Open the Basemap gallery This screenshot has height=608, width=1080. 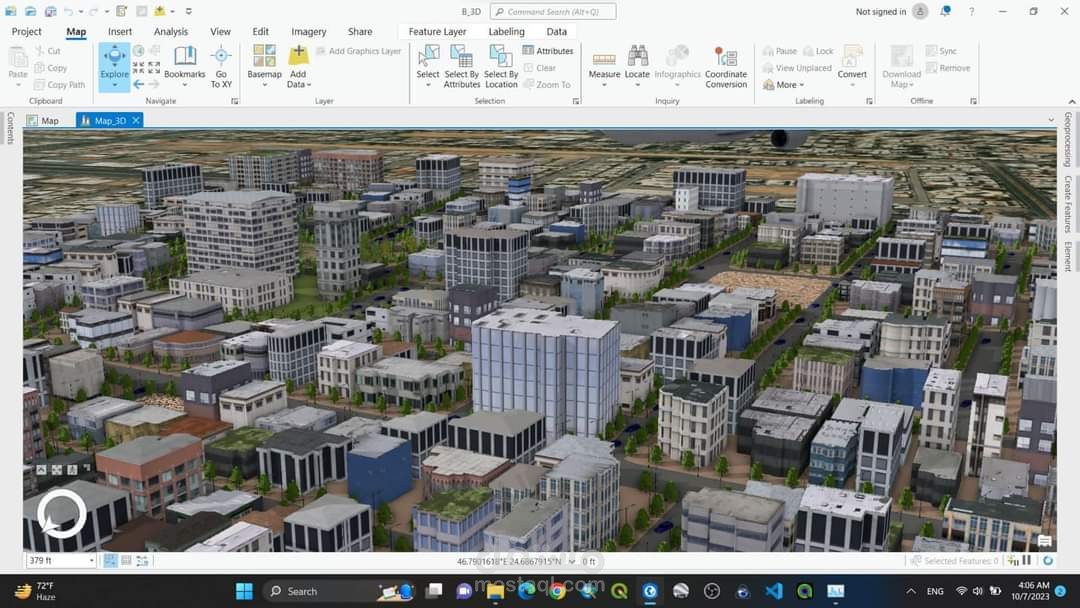point(264,64)
